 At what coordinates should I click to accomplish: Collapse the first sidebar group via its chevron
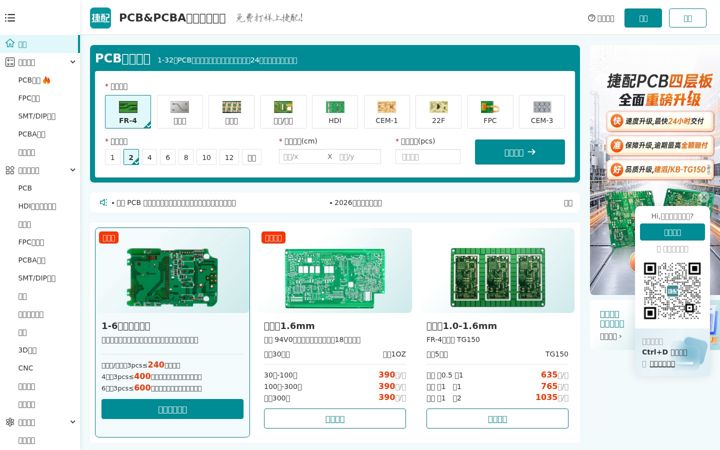pyautogui.click(x=73, y=62)
